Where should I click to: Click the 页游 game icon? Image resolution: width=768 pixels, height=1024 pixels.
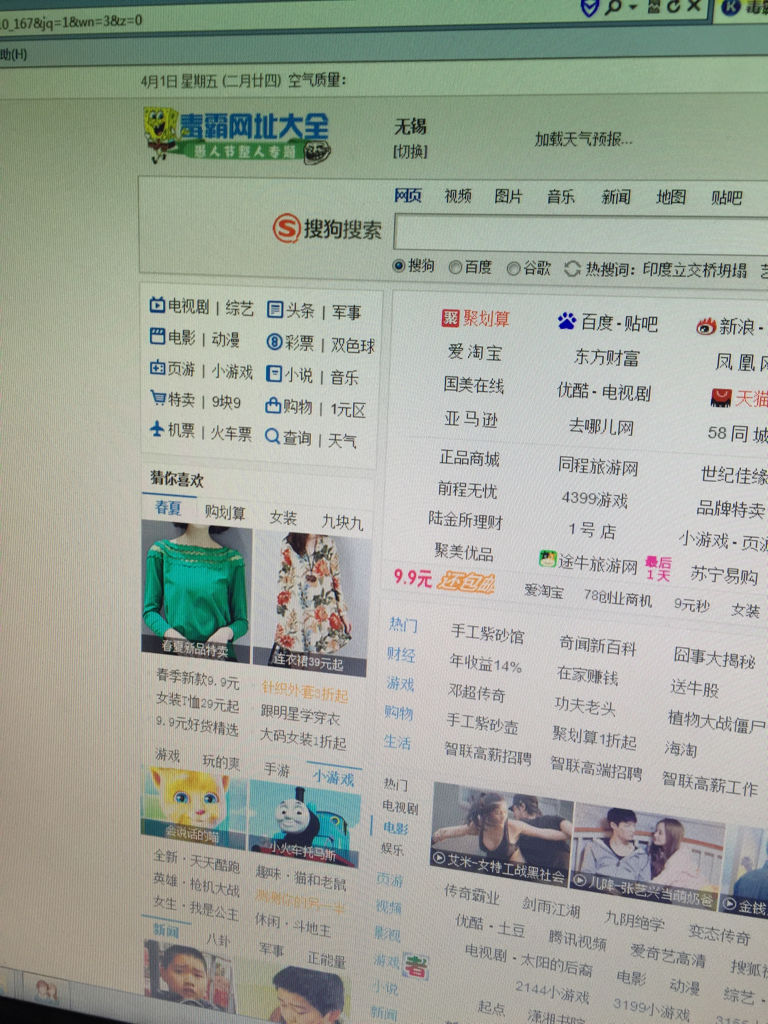point(157,368)
